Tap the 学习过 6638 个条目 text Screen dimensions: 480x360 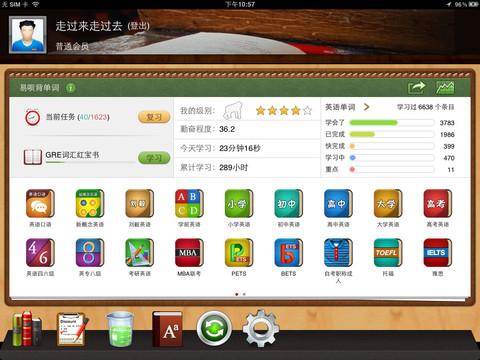point(425,107)
